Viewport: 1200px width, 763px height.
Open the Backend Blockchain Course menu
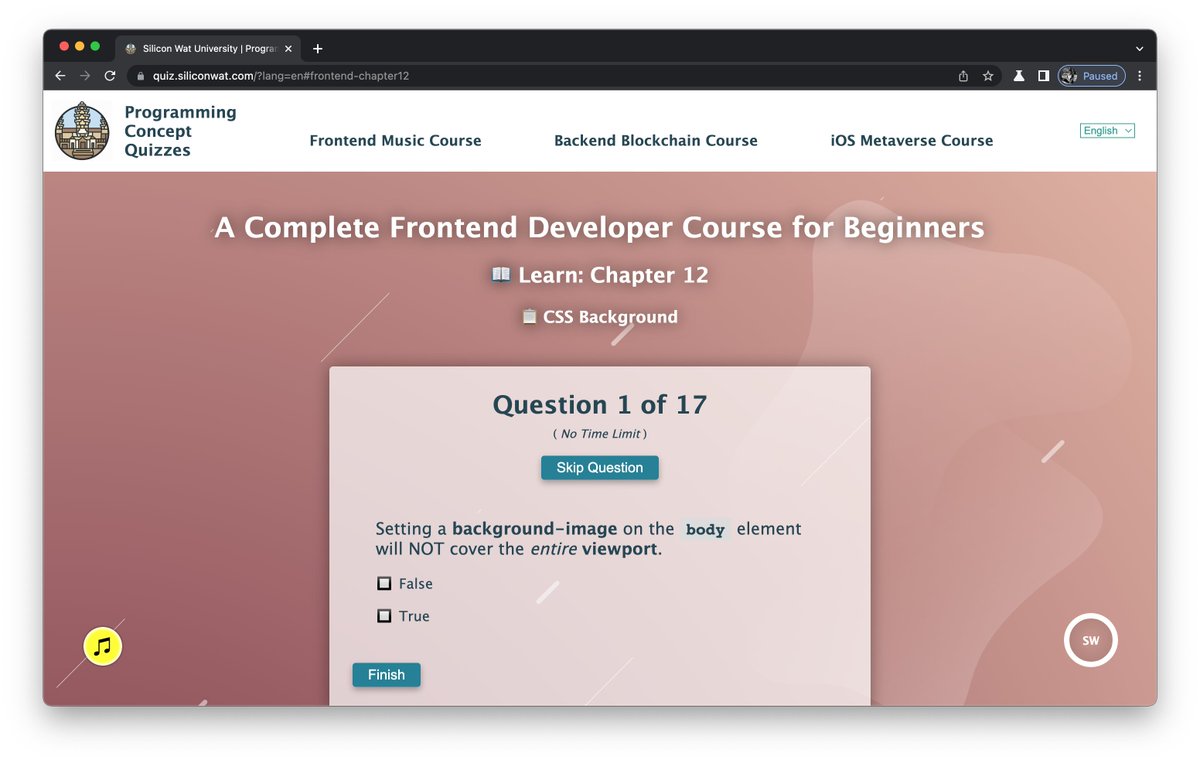pyautogui.click(x=656, y=141)
